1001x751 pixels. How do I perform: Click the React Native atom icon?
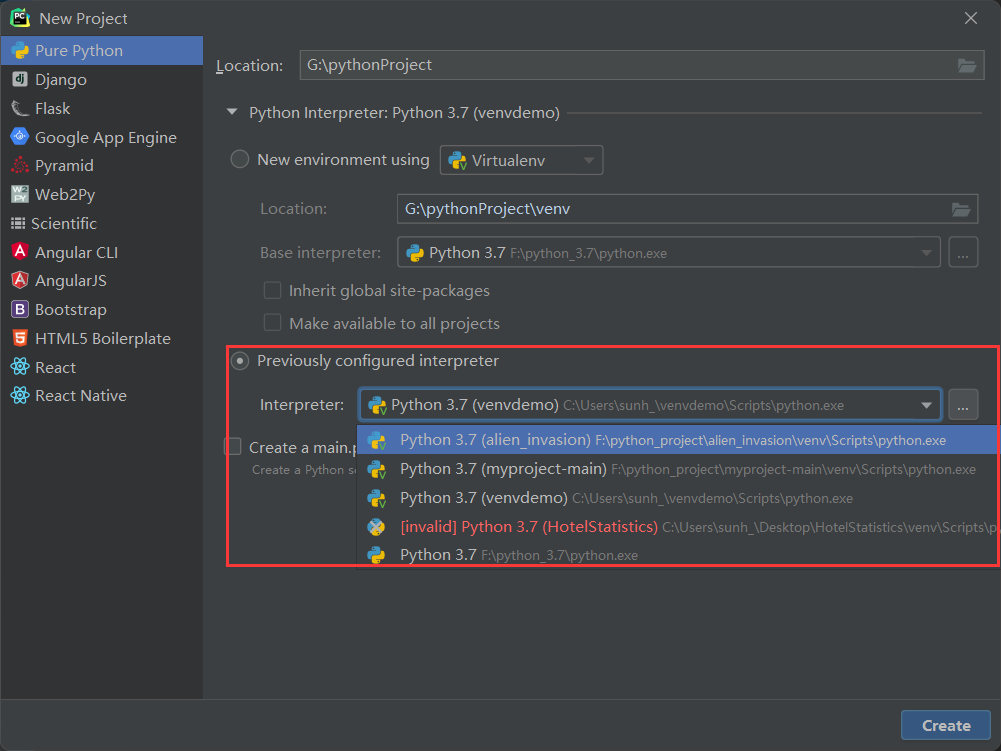coord(20,395)
